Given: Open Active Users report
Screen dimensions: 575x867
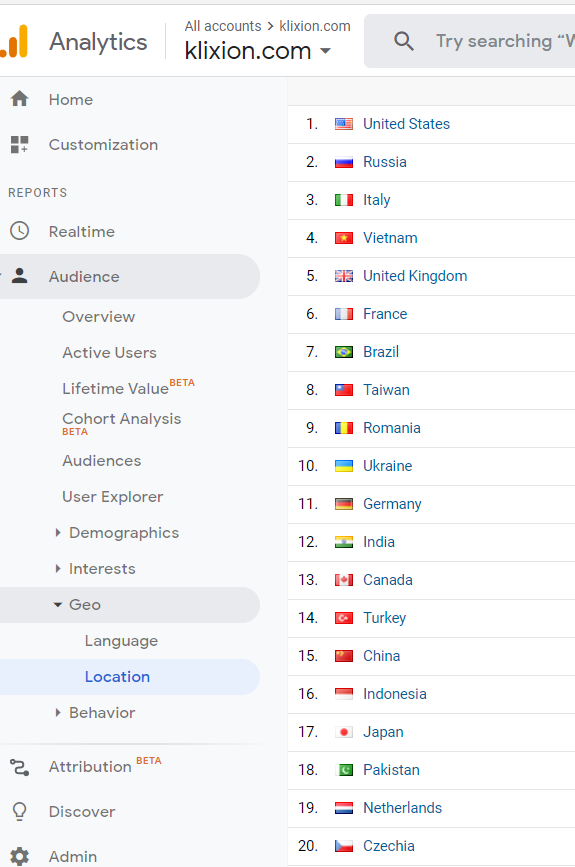Looking at the screenshot, I should (109, 353).
